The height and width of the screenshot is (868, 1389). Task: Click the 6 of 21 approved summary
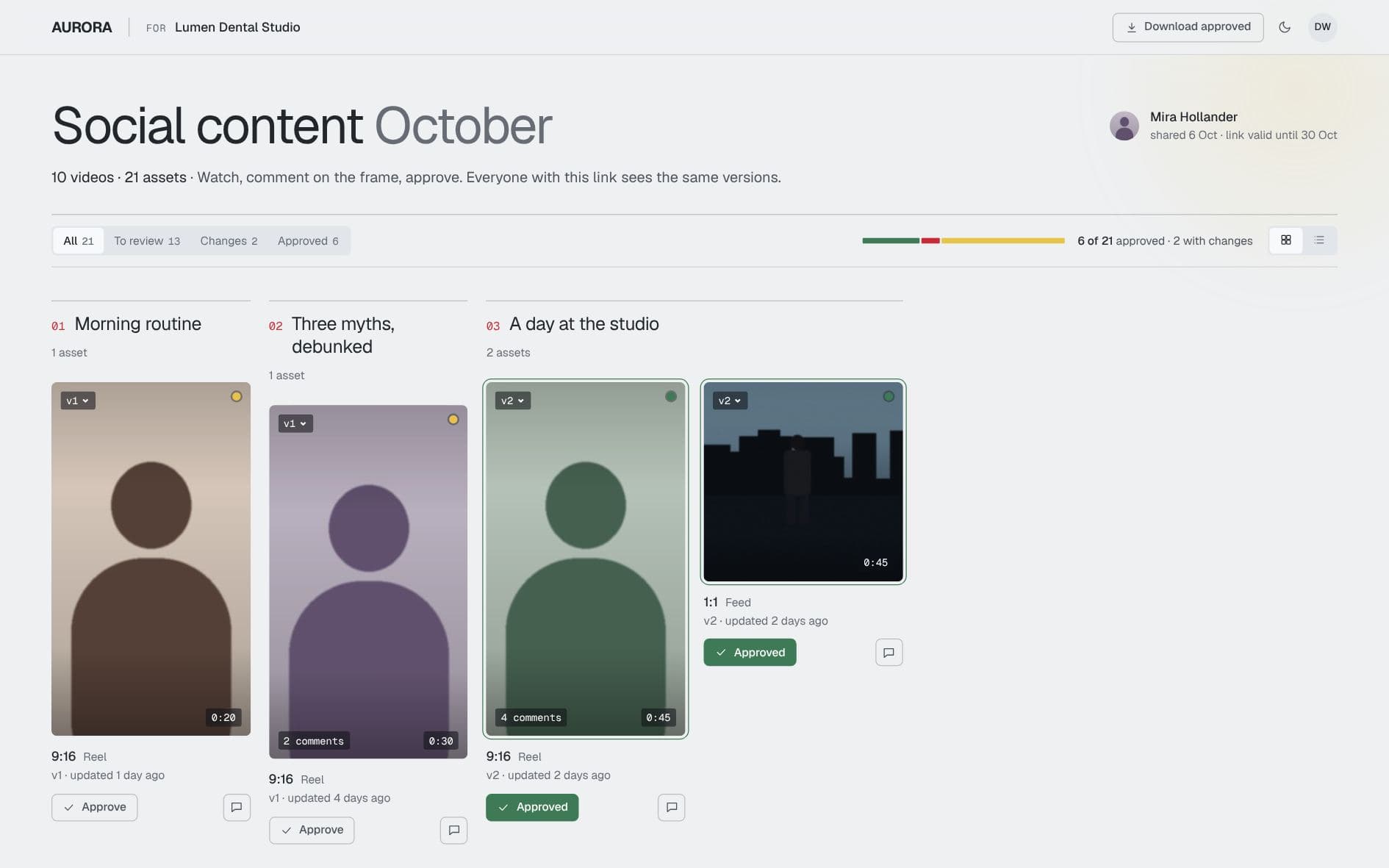1165,241
